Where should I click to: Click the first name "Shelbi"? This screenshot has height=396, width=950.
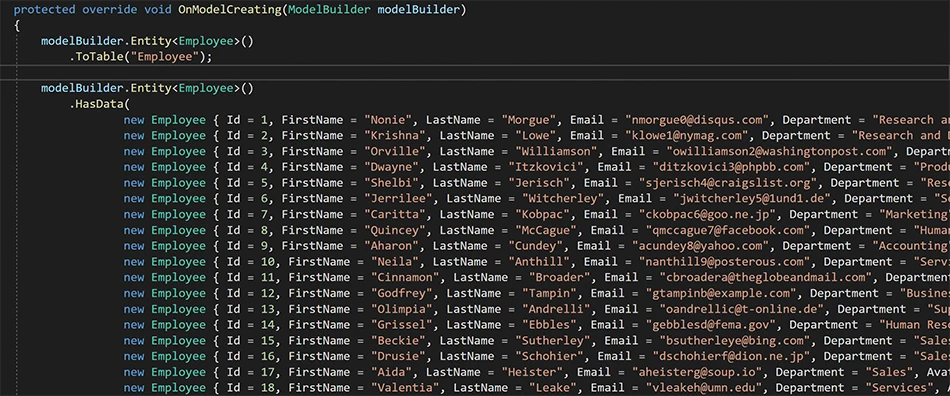(391, 183)
